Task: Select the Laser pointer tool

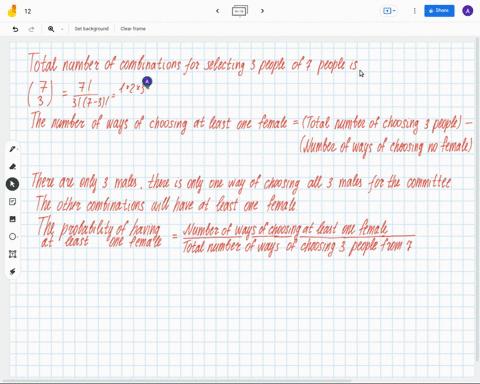Action: [13, 271]
